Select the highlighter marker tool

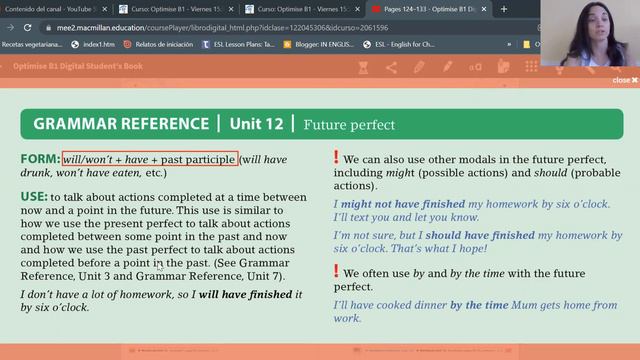tap(419, 67)
